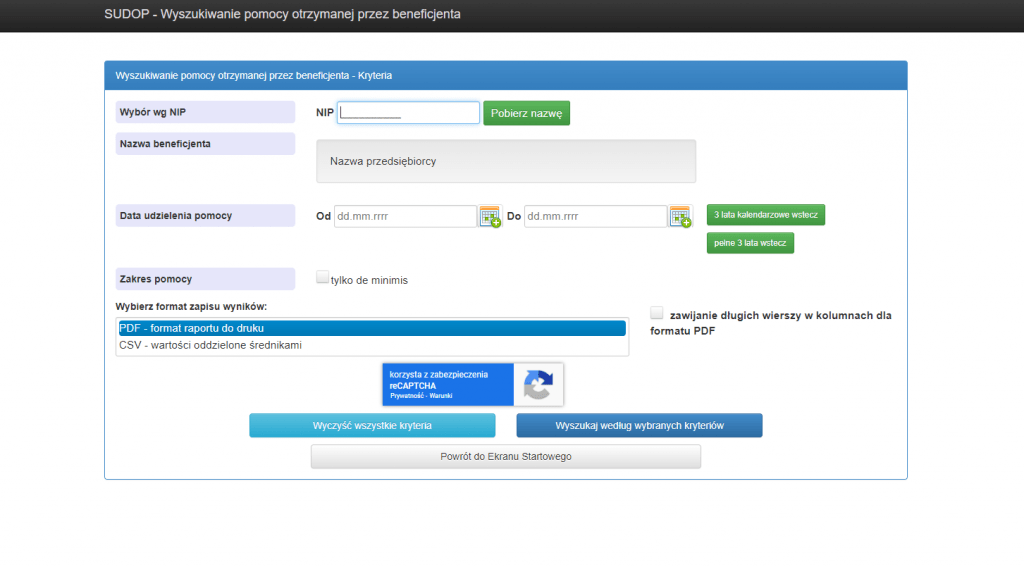Open the reCAPTCHA 'Warunki' link
Viewport: 1024px width, 567px height.
tap(441, 397)
